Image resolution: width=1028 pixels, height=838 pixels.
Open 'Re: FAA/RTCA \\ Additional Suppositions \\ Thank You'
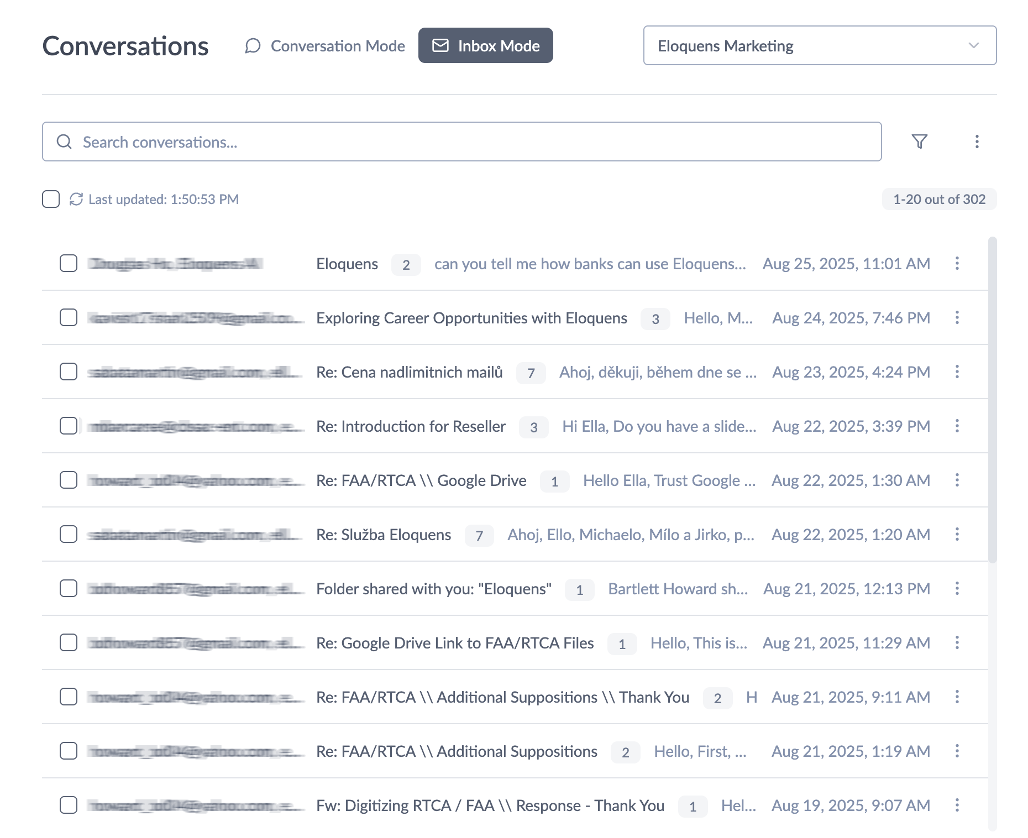coord(502,697)
